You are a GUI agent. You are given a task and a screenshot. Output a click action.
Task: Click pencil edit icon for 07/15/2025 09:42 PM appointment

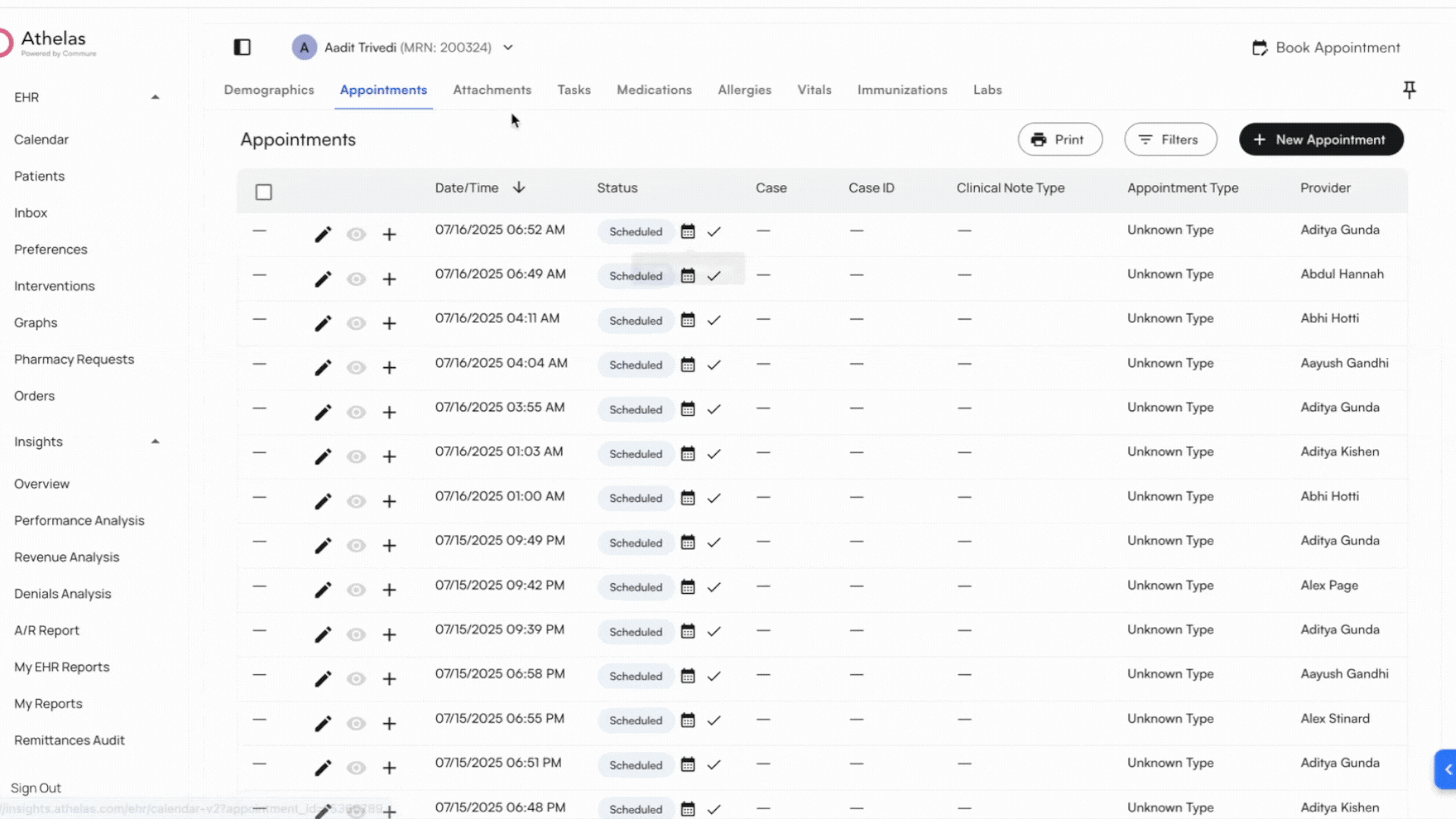(x=323, y=590)
